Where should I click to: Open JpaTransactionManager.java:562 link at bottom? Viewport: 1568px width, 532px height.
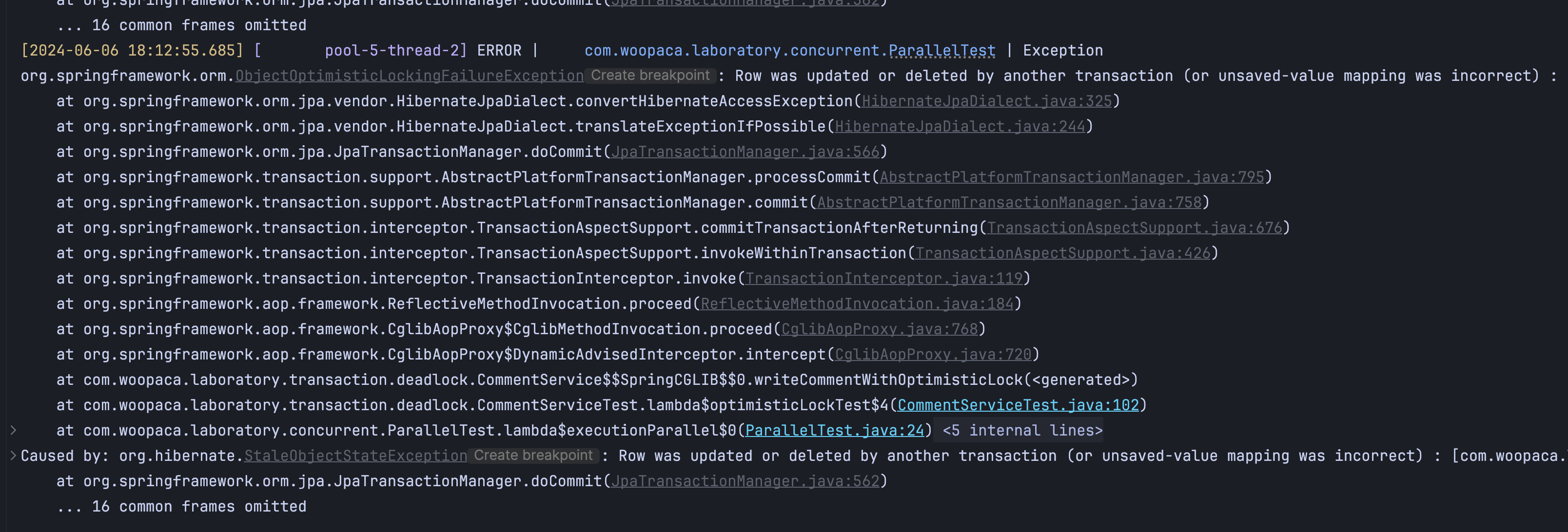point(745,481)
